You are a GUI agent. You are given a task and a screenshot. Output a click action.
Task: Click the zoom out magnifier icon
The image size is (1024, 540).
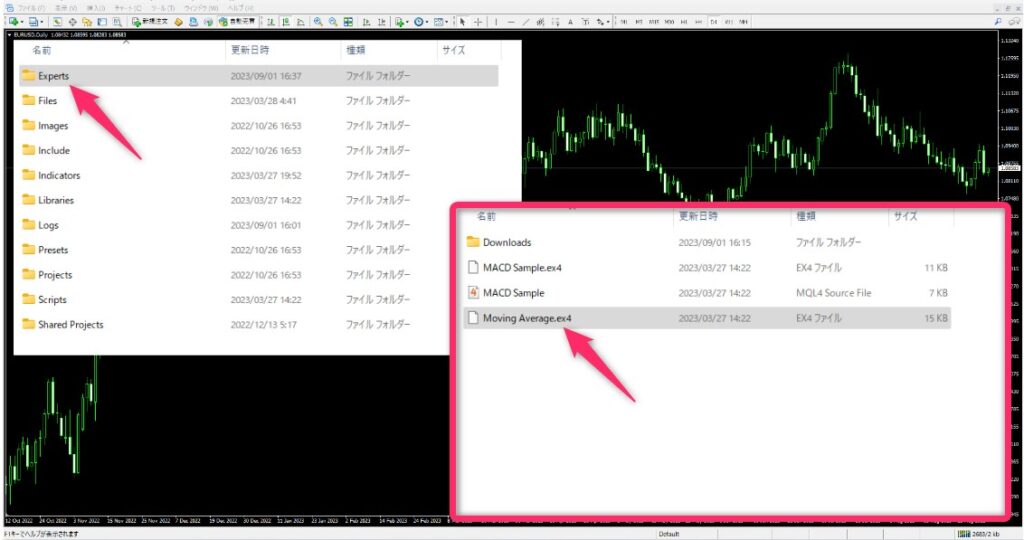[x=331, y=21]
